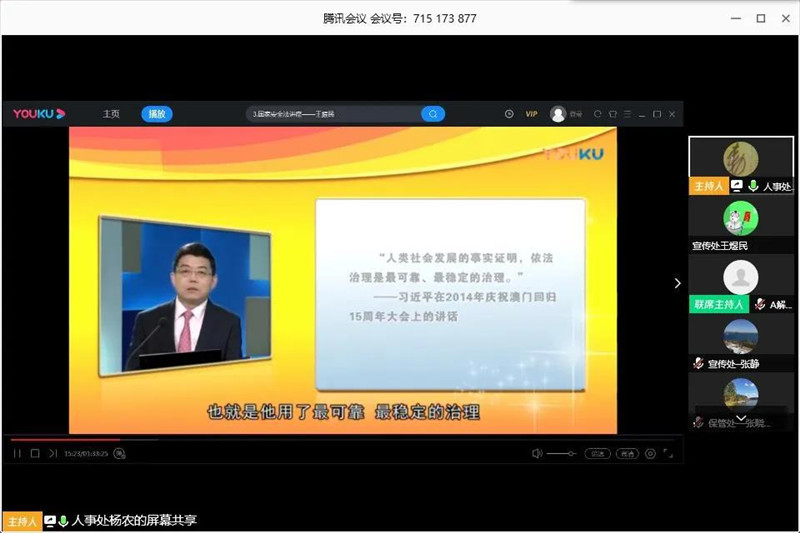This screenshot has width=800, height=533.
Task: Click the round icon beside the playback time
Action: (119, 453)
